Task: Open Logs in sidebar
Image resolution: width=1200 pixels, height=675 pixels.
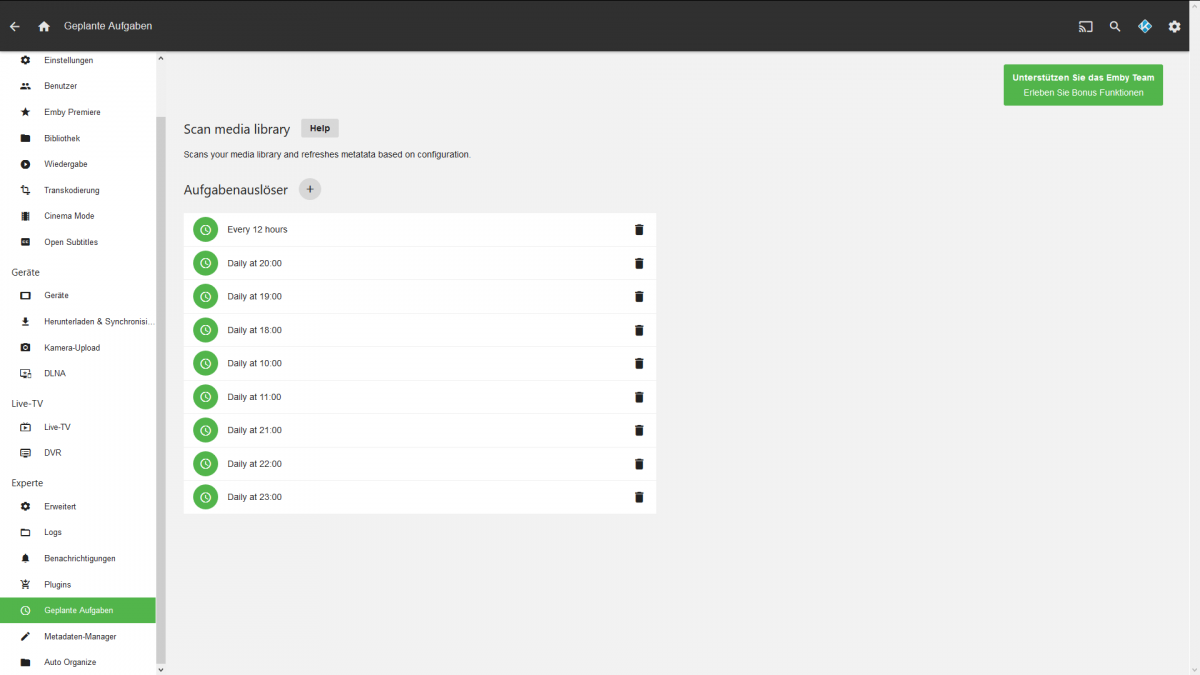Action: click(78, 532)
